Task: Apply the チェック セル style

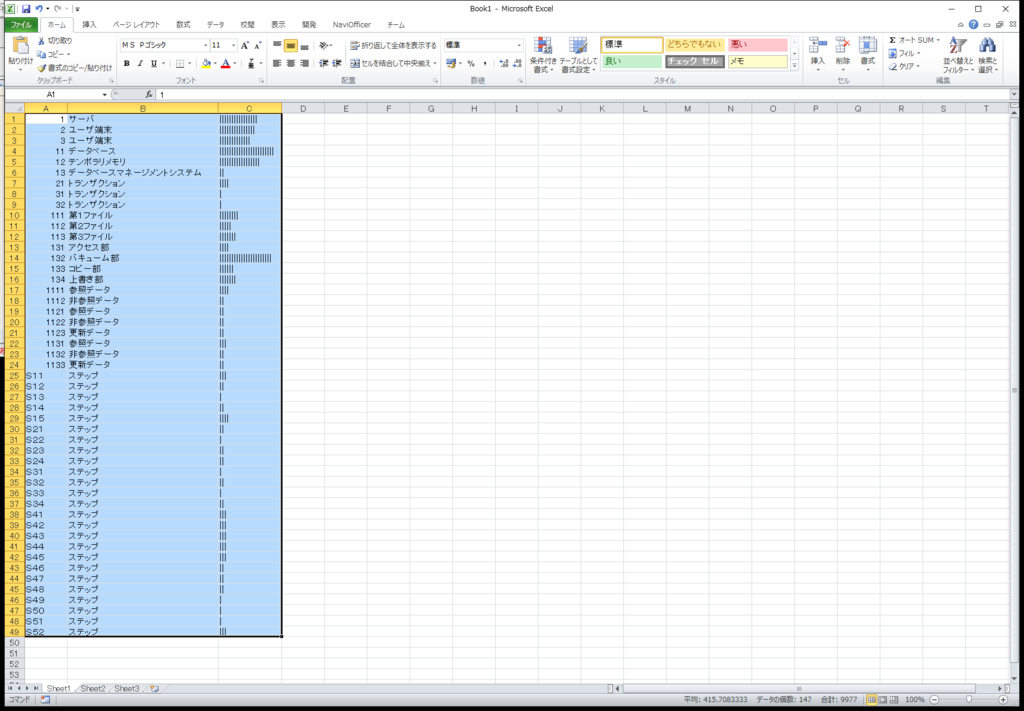Action: point(695,61)
